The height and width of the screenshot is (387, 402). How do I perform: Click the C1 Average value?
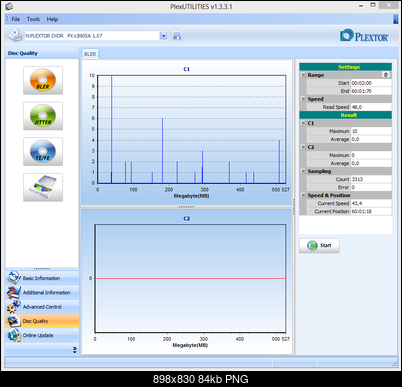tap(371, 139)
